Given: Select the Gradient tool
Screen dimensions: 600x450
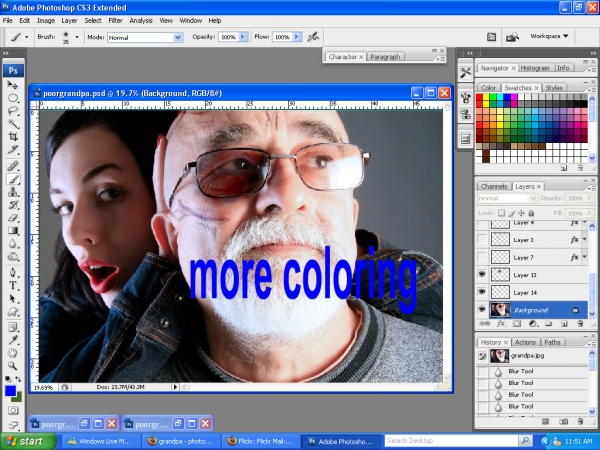Looking at the screenshot, I should coord(13,230).
